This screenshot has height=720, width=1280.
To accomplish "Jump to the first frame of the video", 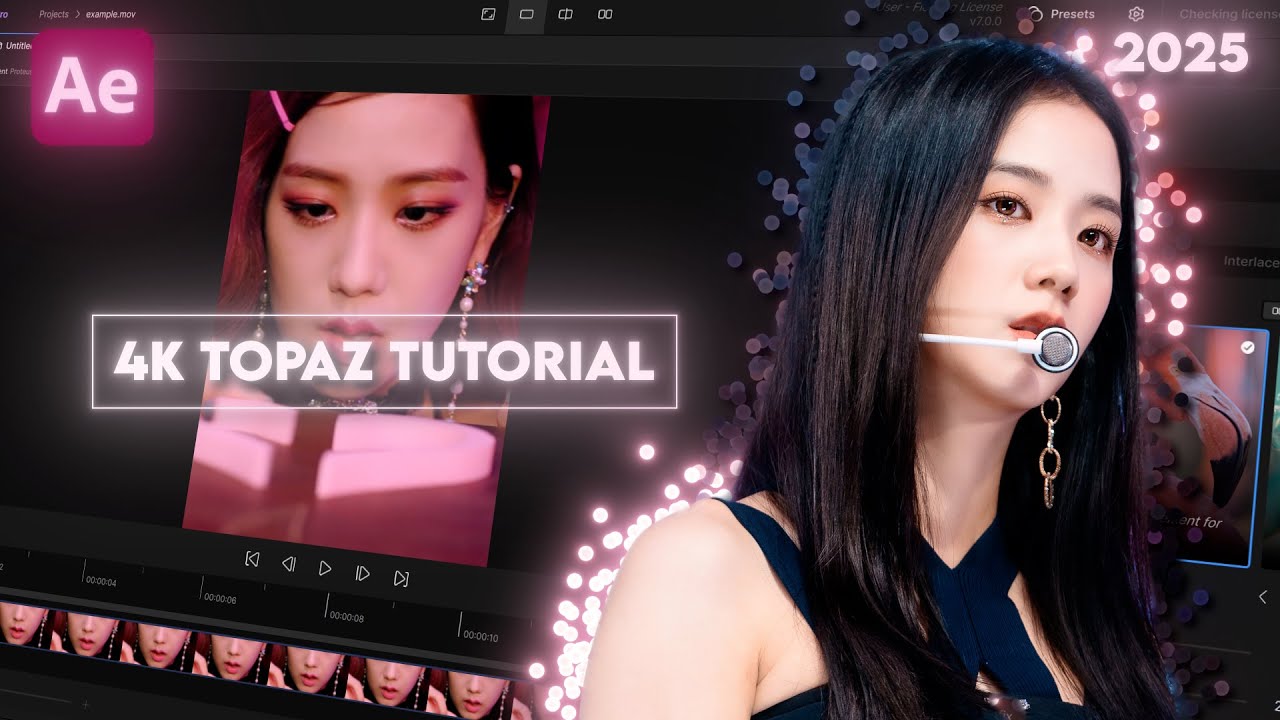I will pos(252,560).
